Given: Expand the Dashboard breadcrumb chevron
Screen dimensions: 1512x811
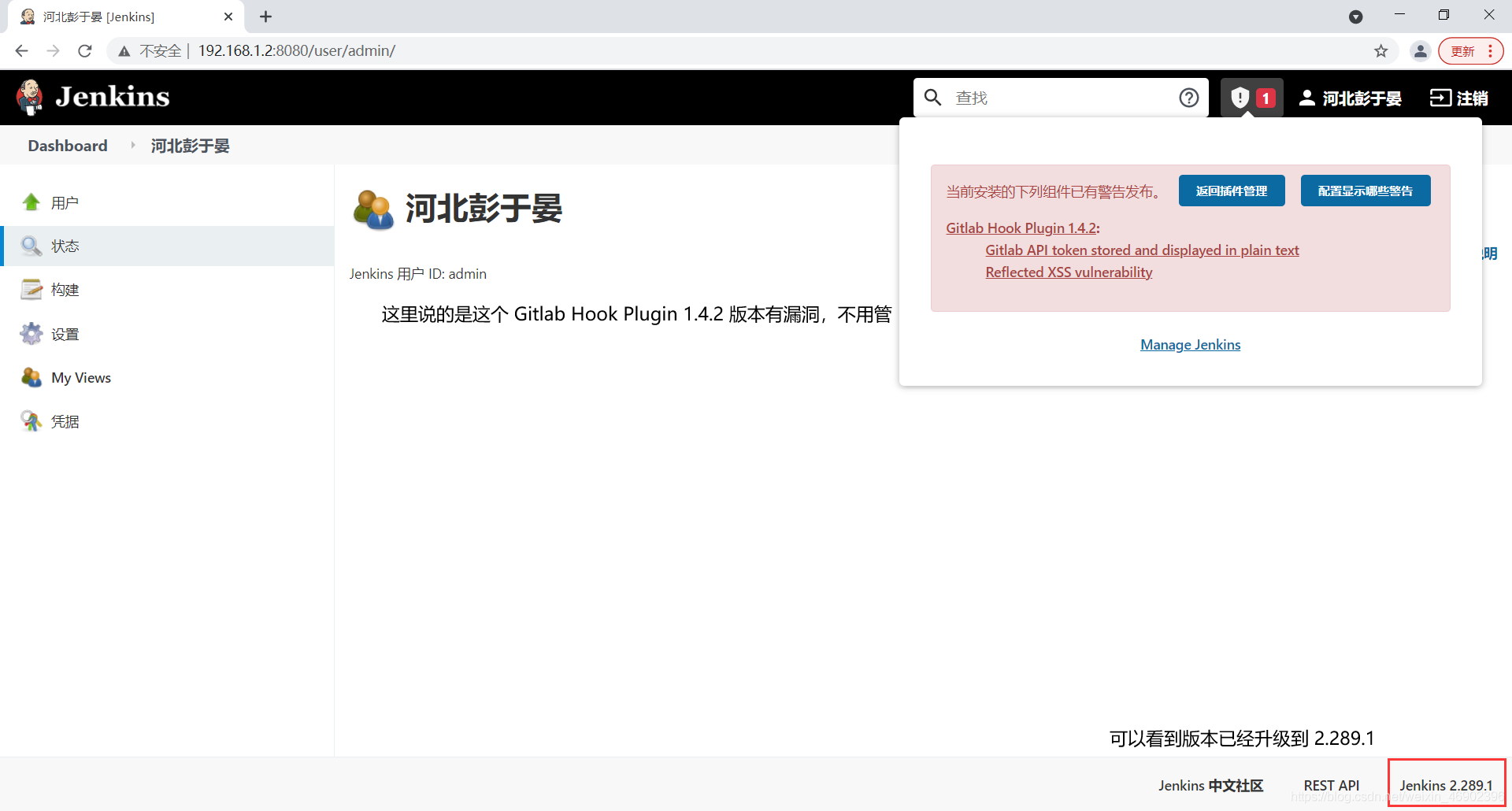Looking at the screenshot, I should click(x=133, y=146).
